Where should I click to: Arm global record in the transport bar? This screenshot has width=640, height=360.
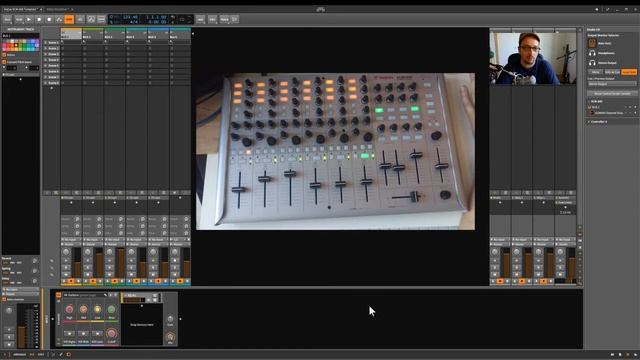coord(49,19)
